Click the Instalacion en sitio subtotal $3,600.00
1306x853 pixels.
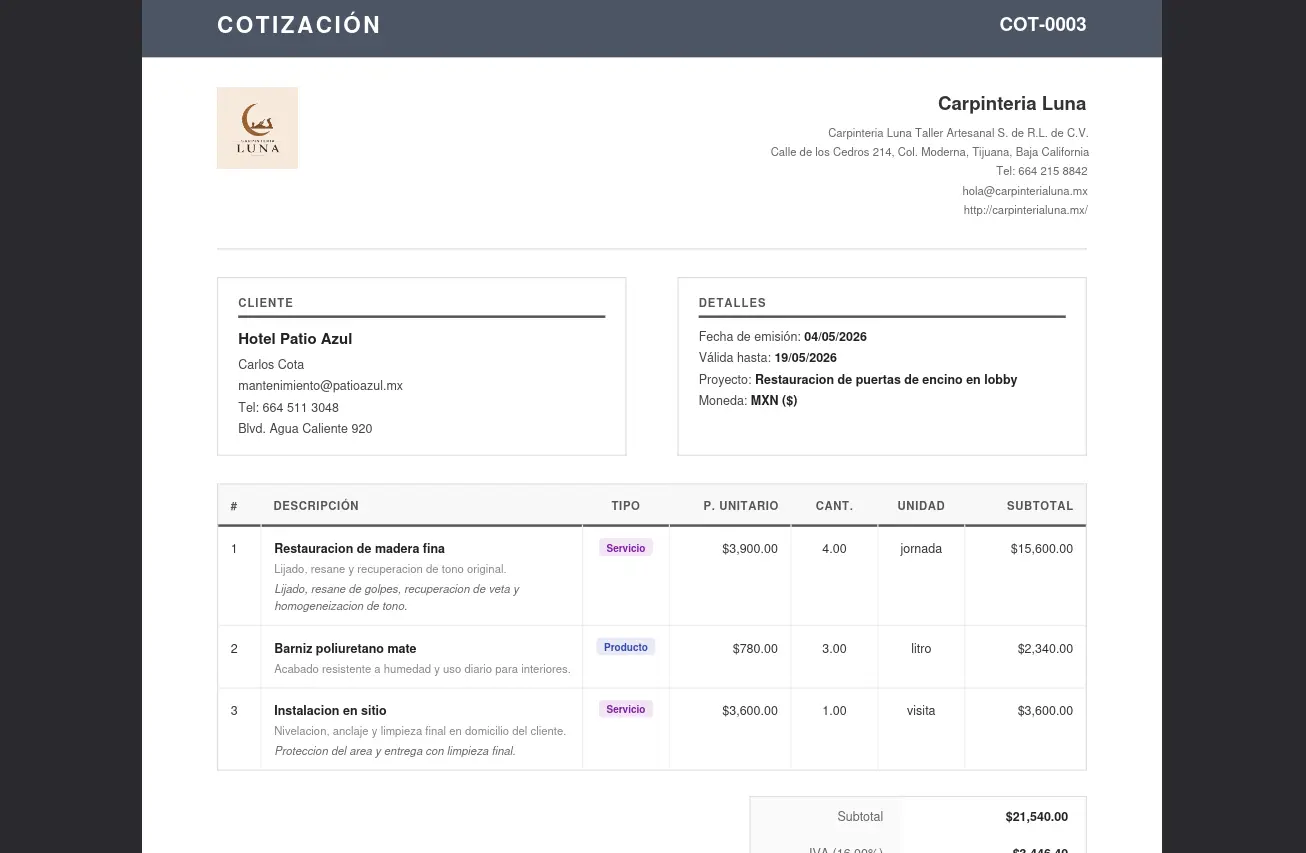pyautogui.click(x=1046, y=711)
